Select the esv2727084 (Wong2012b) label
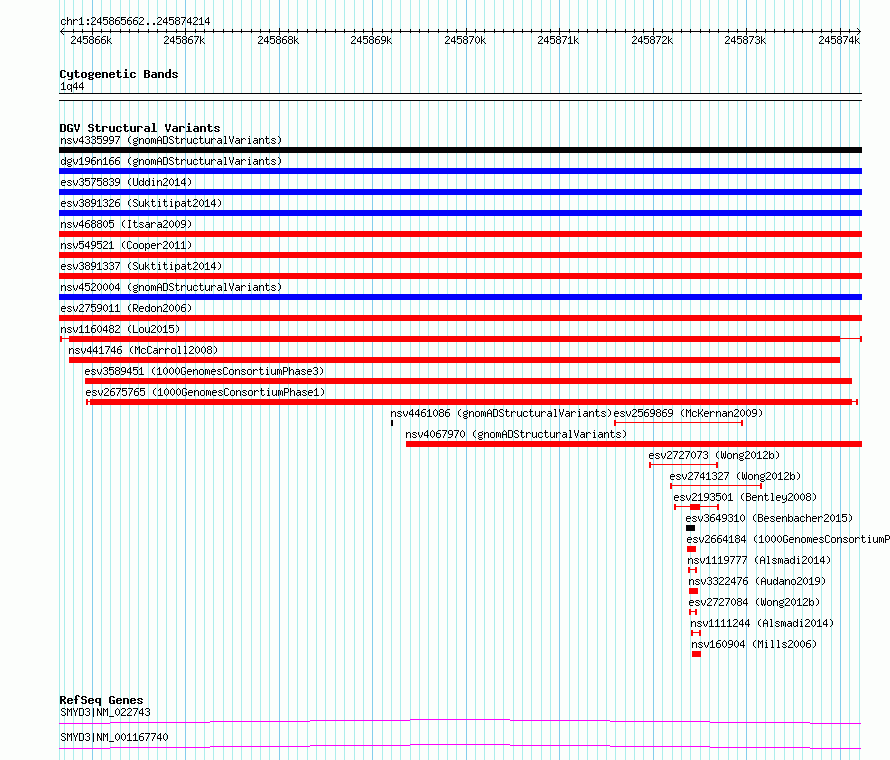Image resolution: width=890 pixels, height=760 pixels. click(x=754, y=602)
